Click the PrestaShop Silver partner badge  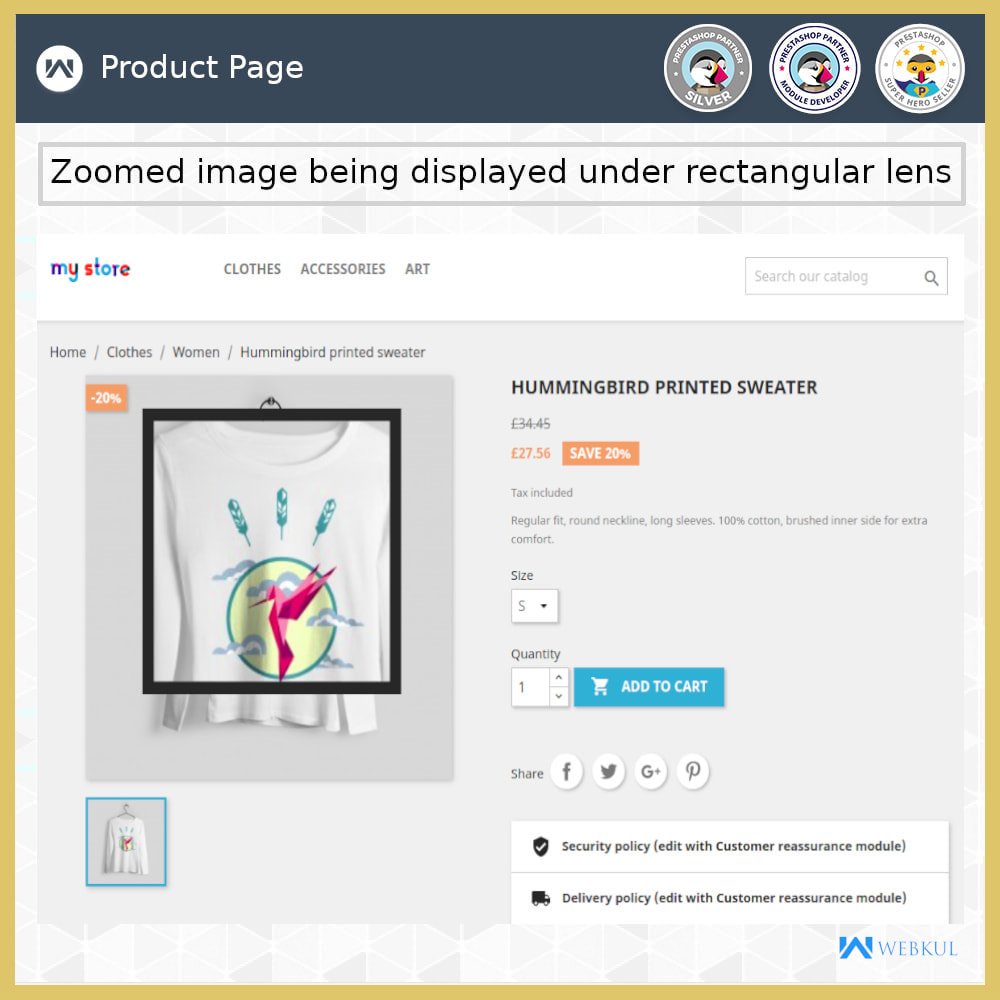[x=707, y=68]
